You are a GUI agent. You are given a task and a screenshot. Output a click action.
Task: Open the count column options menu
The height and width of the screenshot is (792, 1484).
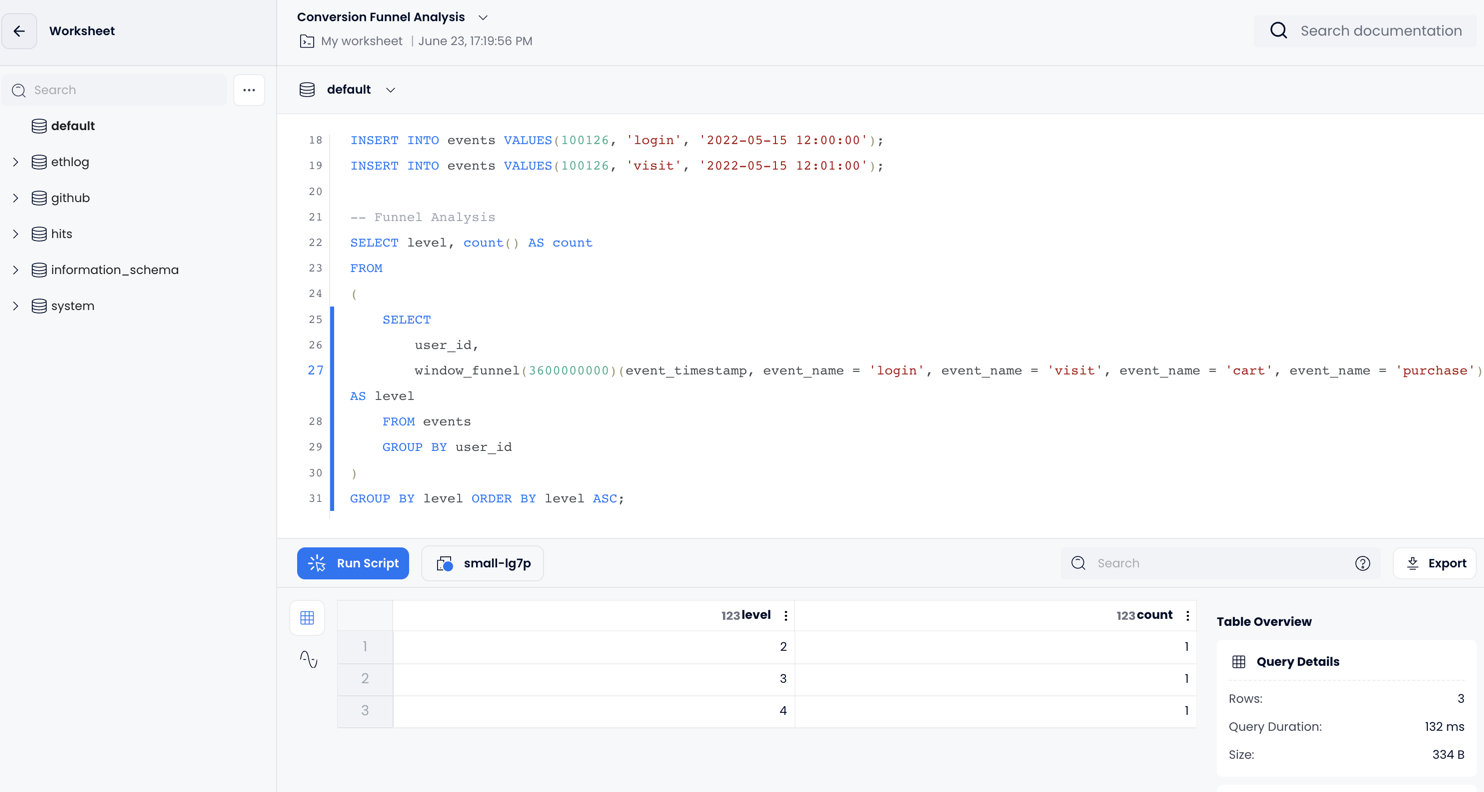click(x=1187, y=616)
